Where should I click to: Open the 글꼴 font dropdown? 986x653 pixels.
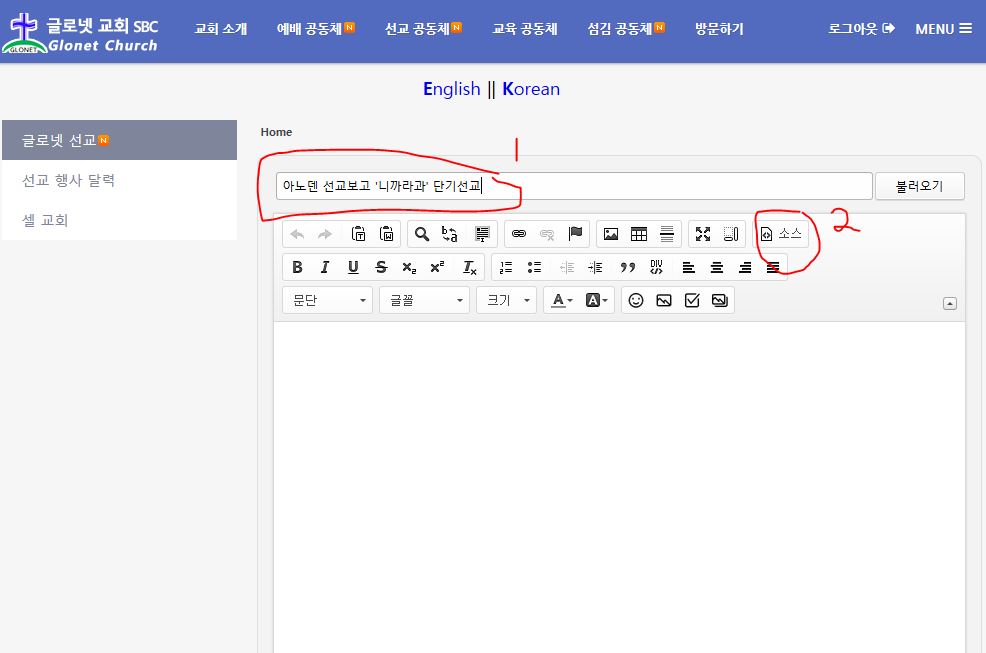pos(424,300)
